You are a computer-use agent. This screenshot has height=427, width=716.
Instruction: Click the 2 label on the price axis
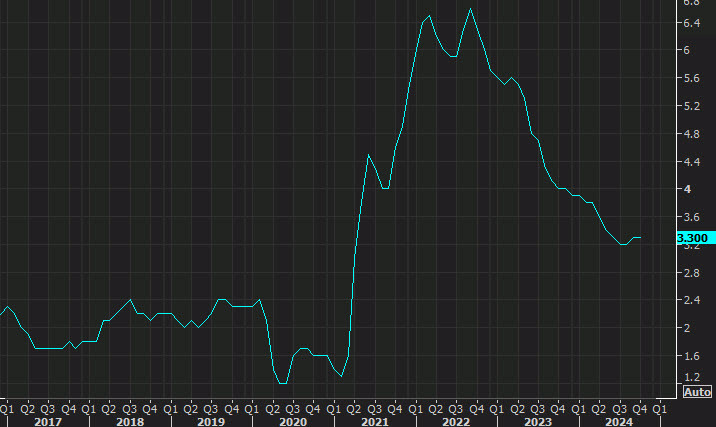click(x=686, y=328)
